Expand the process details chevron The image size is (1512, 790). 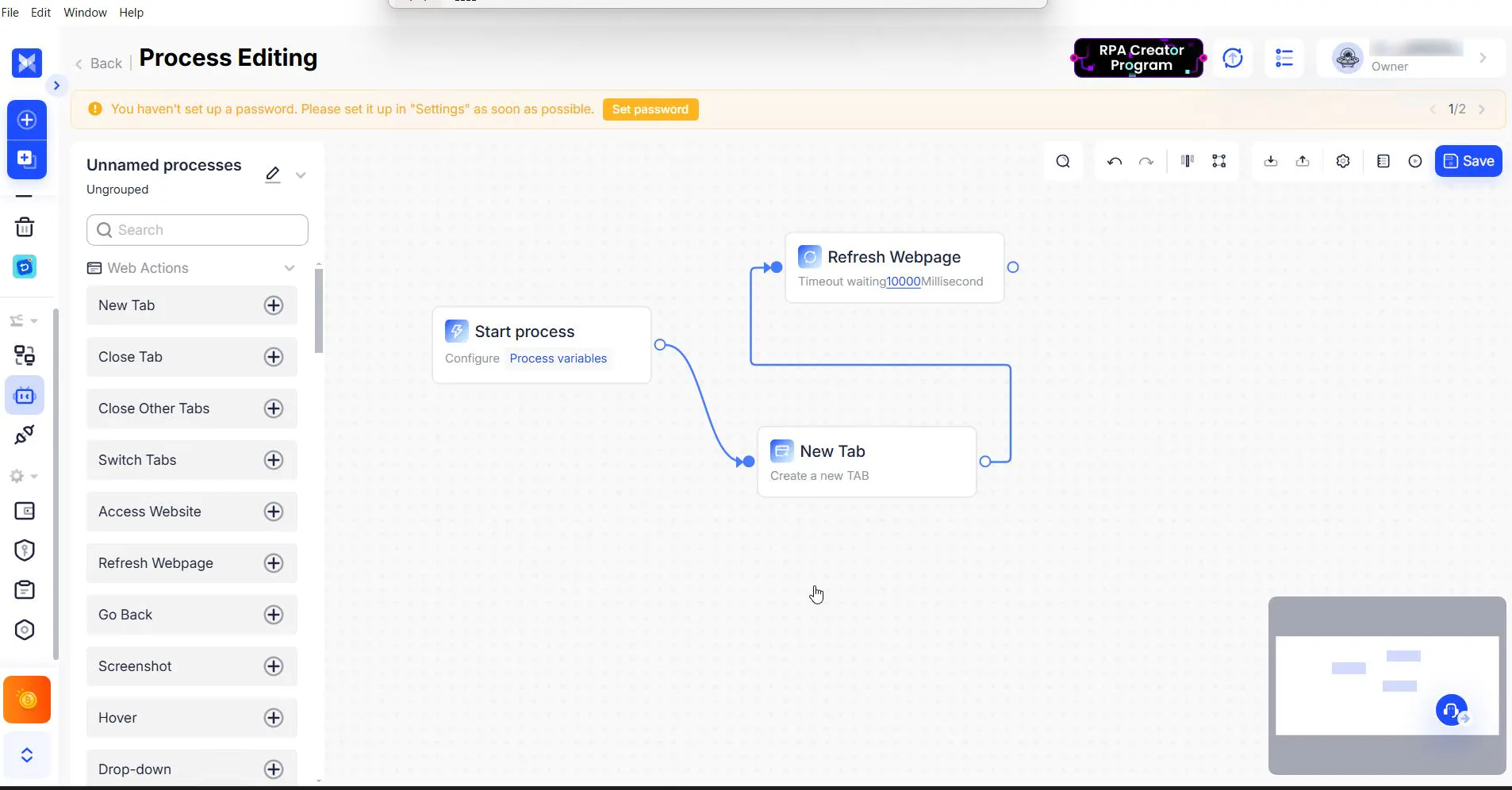pyautogui.click(x=301, y=175)
